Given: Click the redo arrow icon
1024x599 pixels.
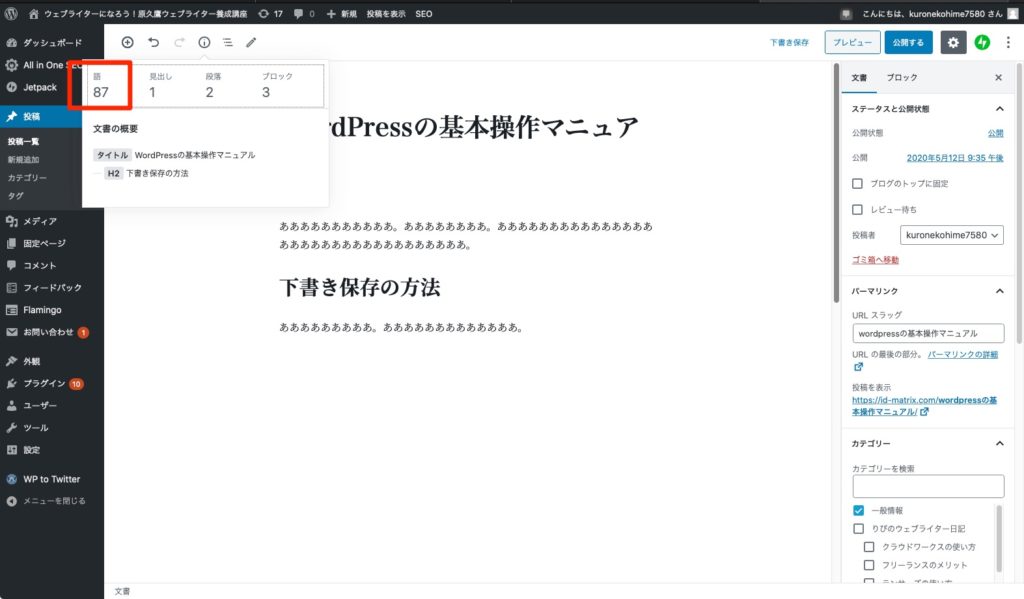Looking at the screenshot, I should coord(179,42).
